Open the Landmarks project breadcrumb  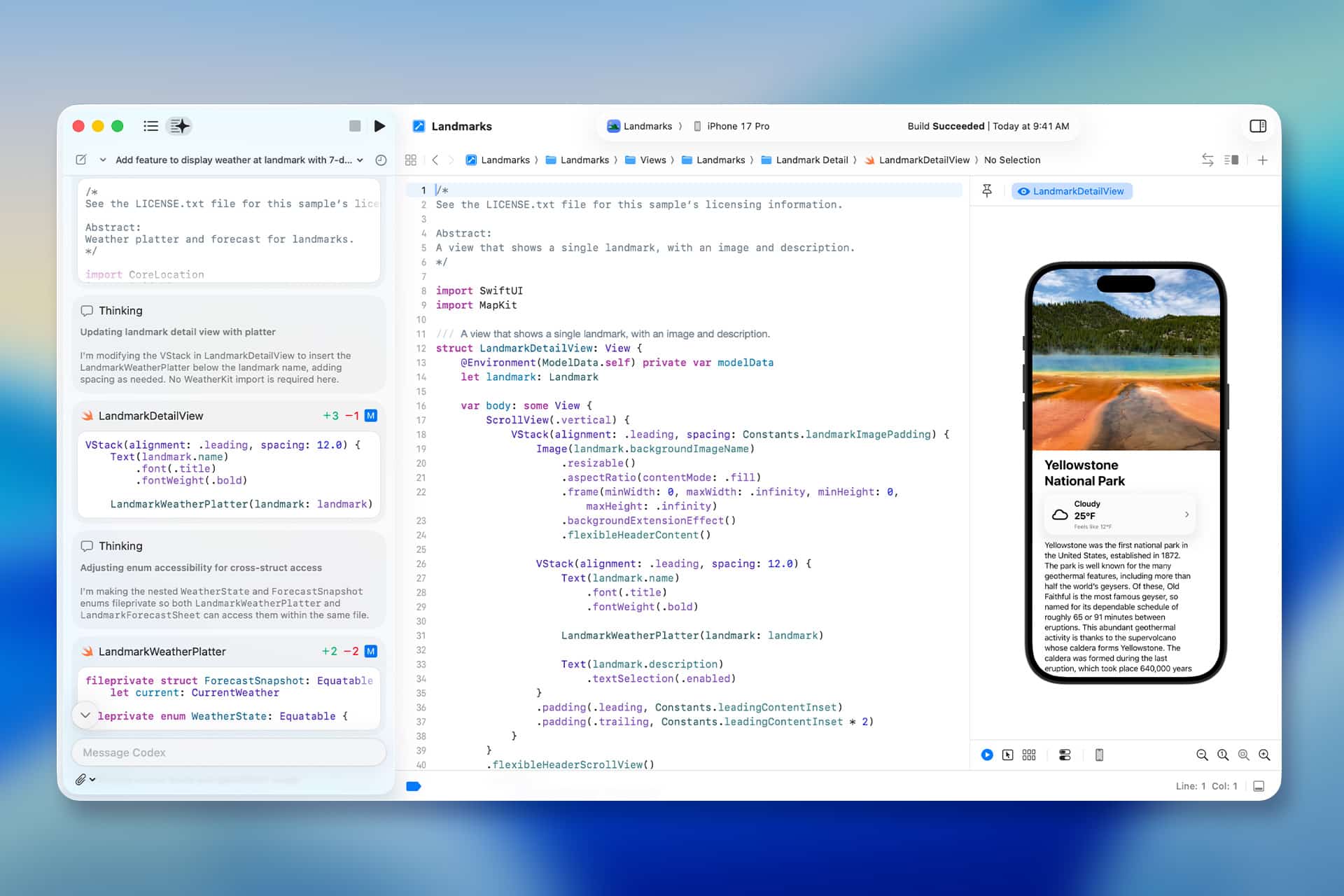click(x=498, y=160)
